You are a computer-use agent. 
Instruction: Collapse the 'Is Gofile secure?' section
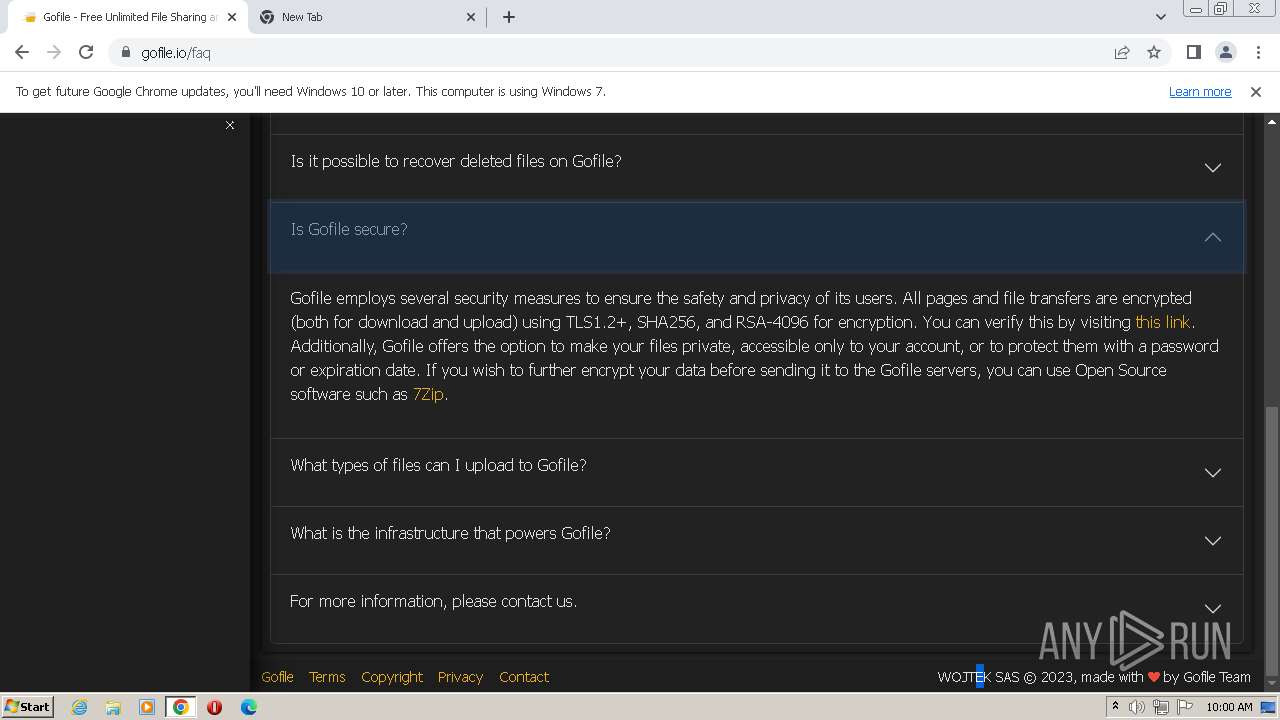click(757, 237)
